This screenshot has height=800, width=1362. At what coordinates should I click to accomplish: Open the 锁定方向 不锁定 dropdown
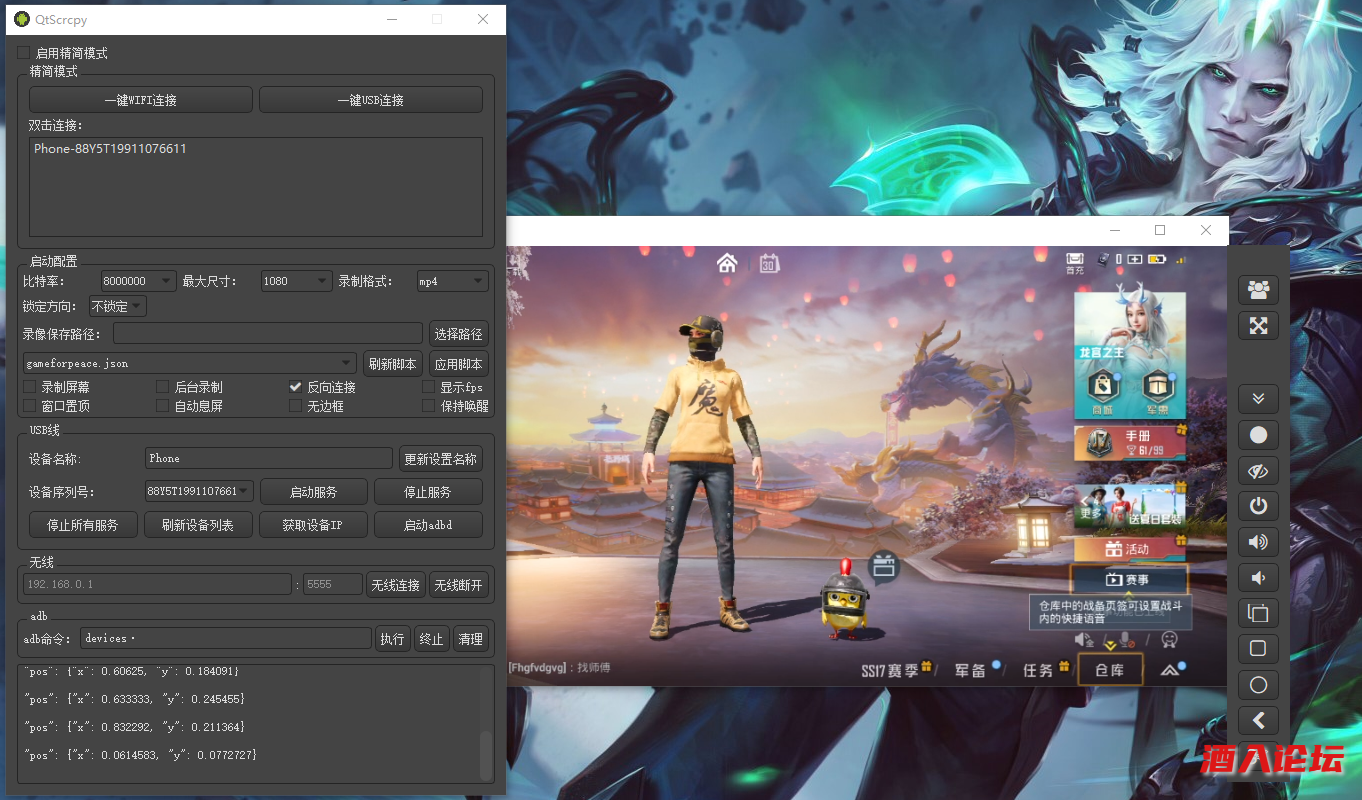118,306
